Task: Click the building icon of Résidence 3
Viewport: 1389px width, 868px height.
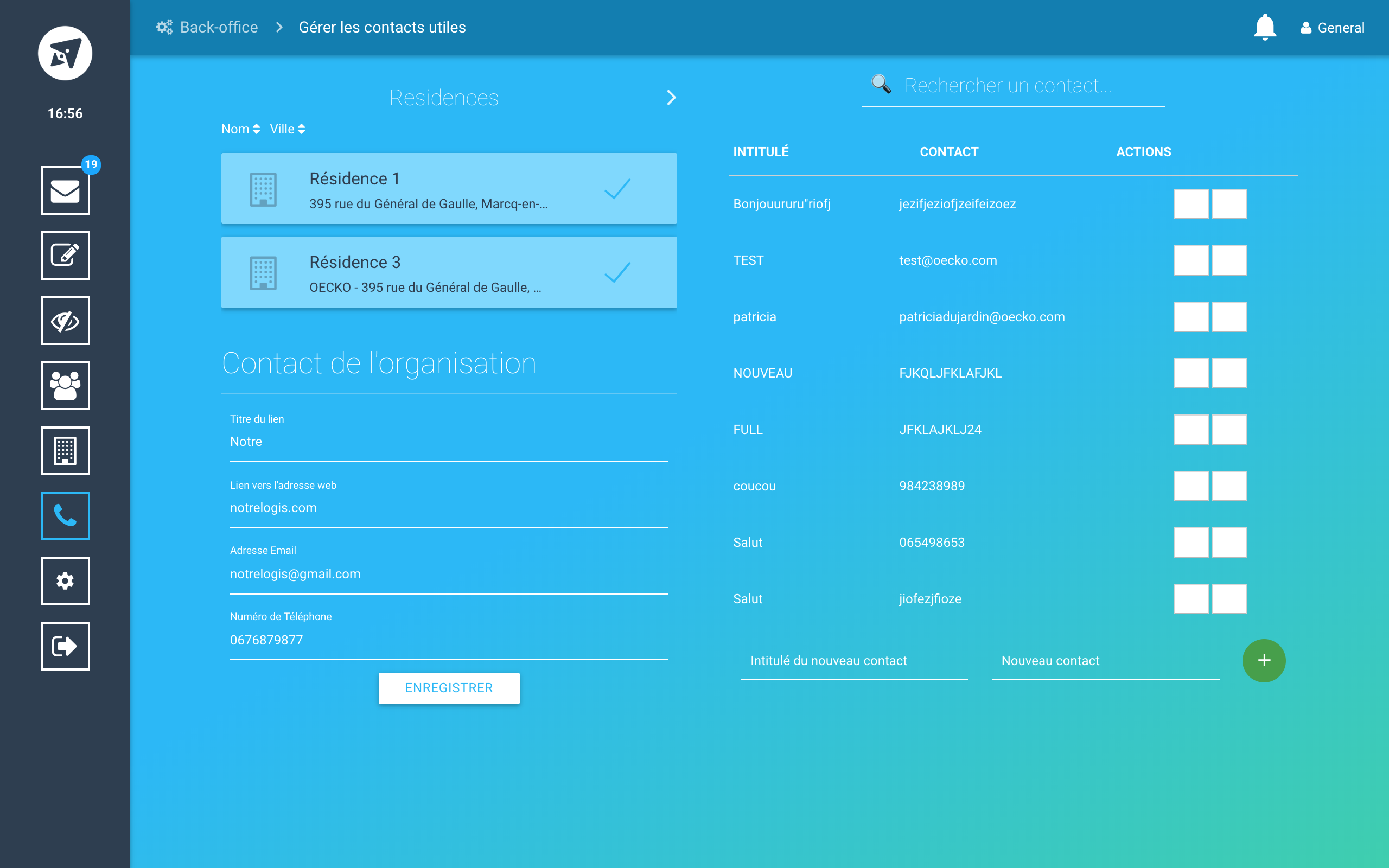Action: pos(264,273)
